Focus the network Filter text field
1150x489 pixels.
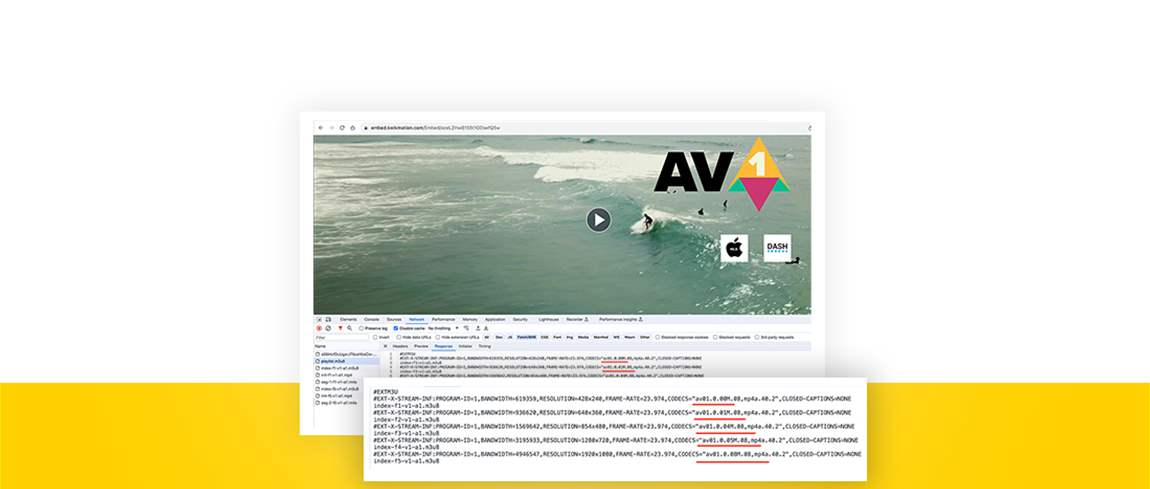[341, 337]
